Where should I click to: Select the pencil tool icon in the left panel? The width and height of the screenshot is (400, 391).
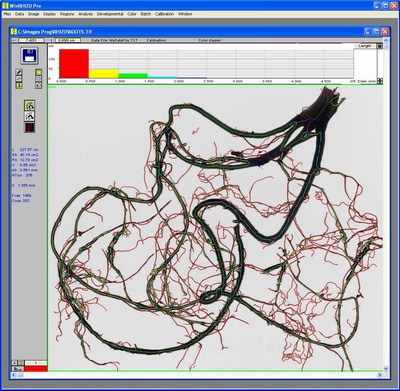coord(19,72)
